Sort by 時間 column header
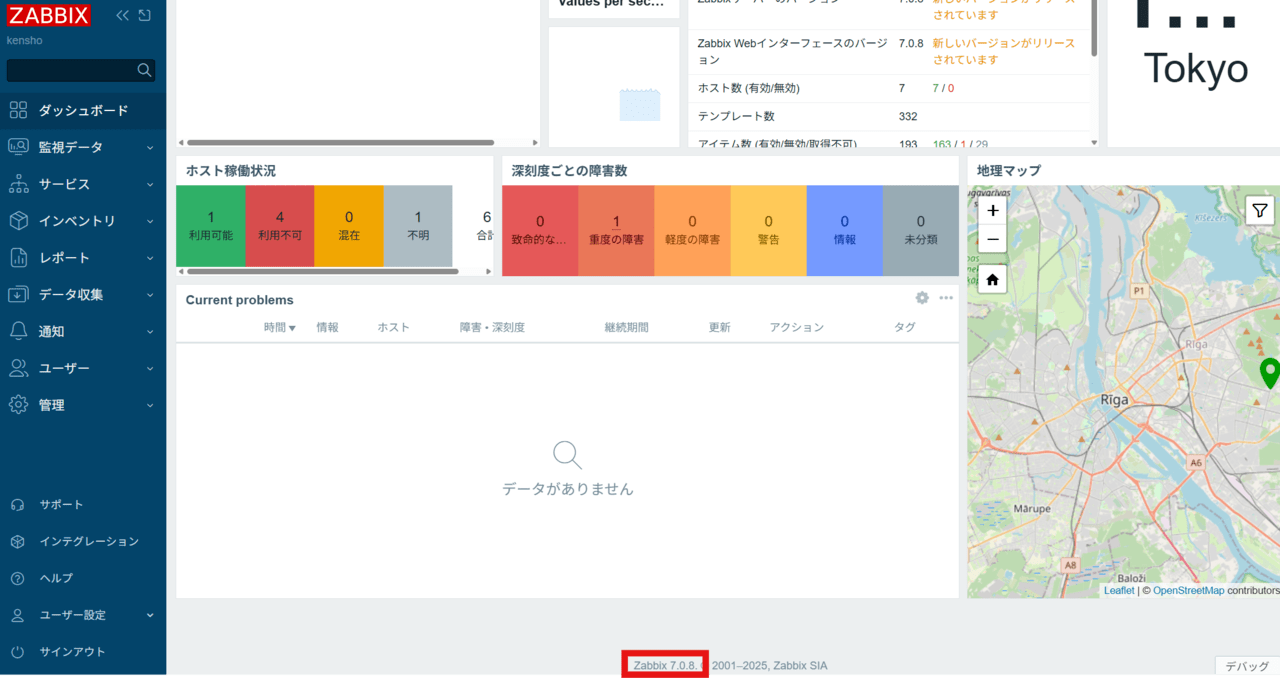Image resolution: width=1280 pixels, height=678 pixels. 280,327
